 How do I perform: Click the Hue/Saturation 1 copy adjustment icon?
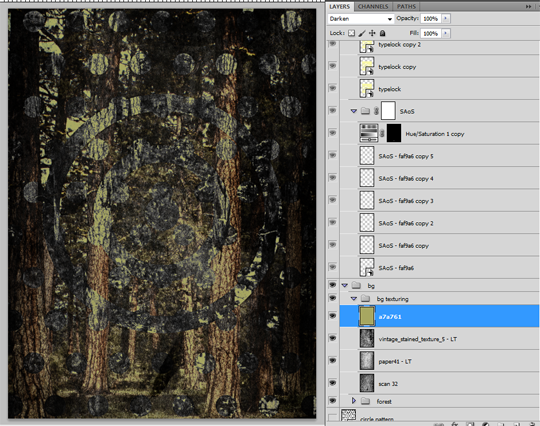(x=368, y=133)
